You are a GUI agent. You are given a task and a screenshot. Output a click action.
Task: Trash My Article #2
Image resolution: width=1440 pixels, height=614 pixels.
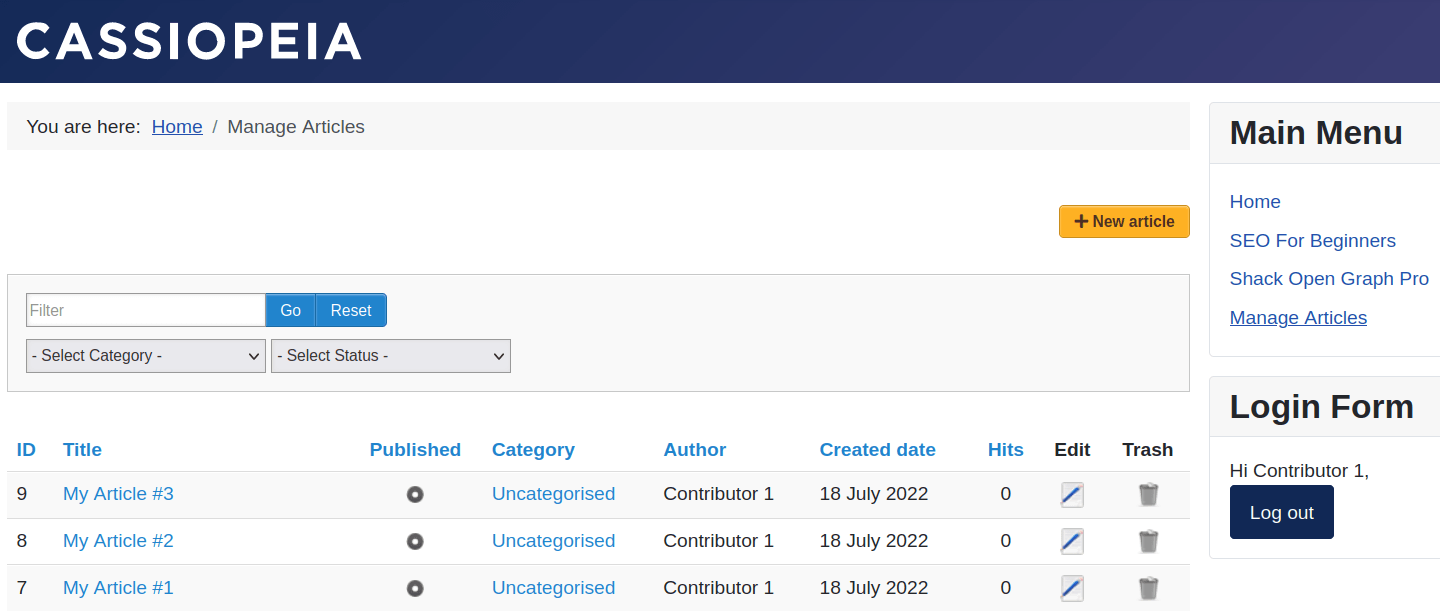pos(1148,541)
